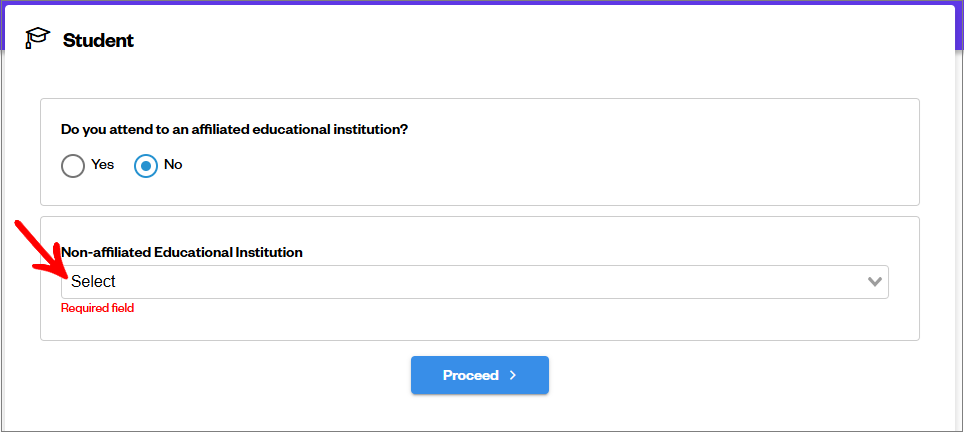Select the Yes radio button
Image resolution: width=964 pixels, height=432 pixels.
point(73,166)
